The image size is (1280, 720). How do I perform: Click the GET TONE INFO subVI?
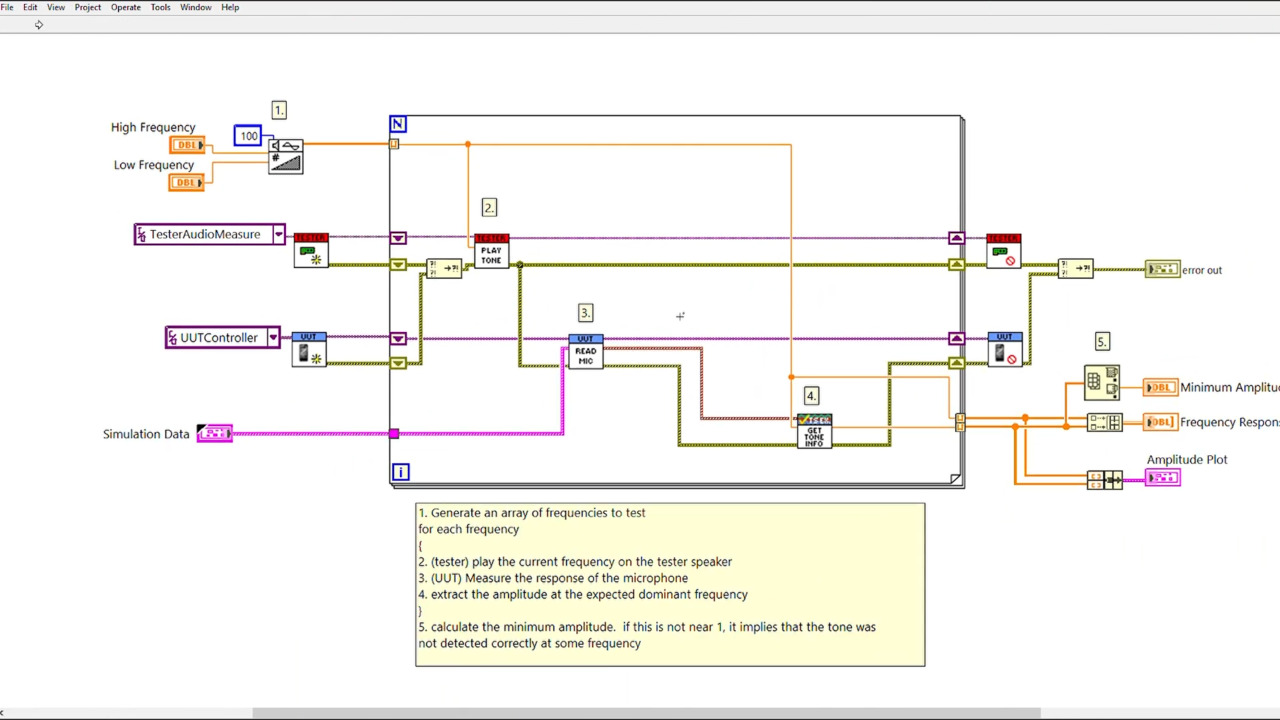[814, 431]
